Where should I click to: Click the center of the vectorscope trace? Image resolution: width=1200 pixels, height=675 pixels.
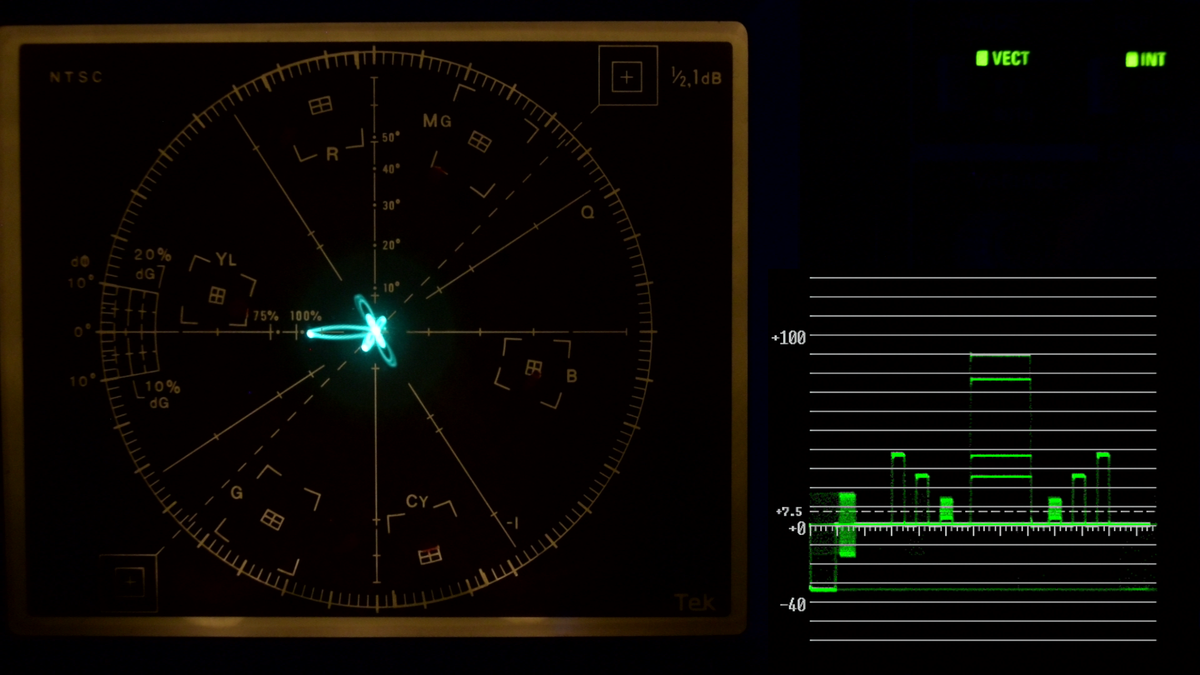point(374,330)
